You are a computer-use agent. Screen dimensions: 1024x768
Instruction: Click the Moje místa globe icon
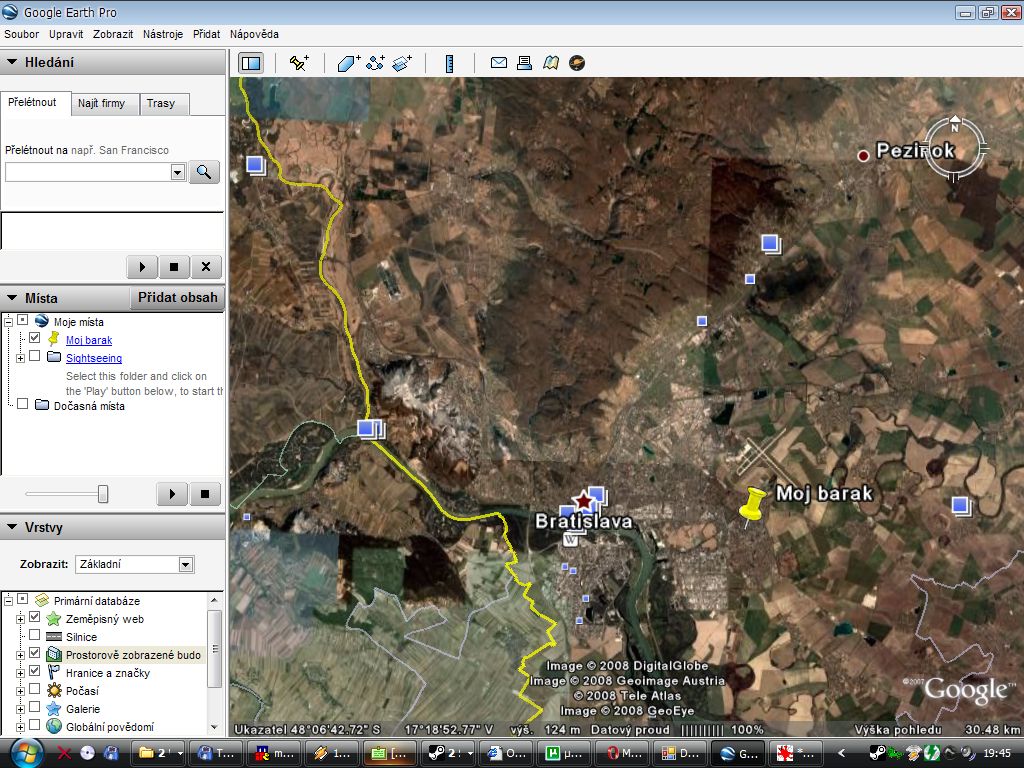(x=42, y=321)
